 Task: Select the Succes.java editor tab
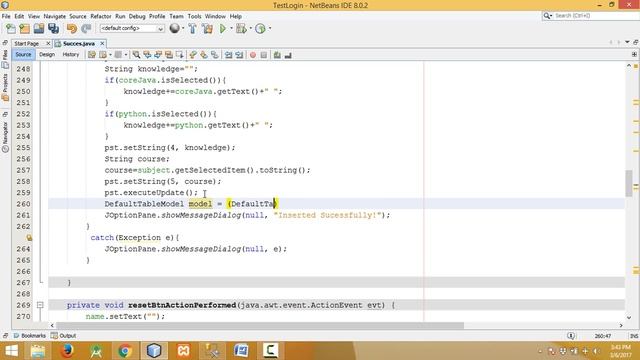[79, 43]
